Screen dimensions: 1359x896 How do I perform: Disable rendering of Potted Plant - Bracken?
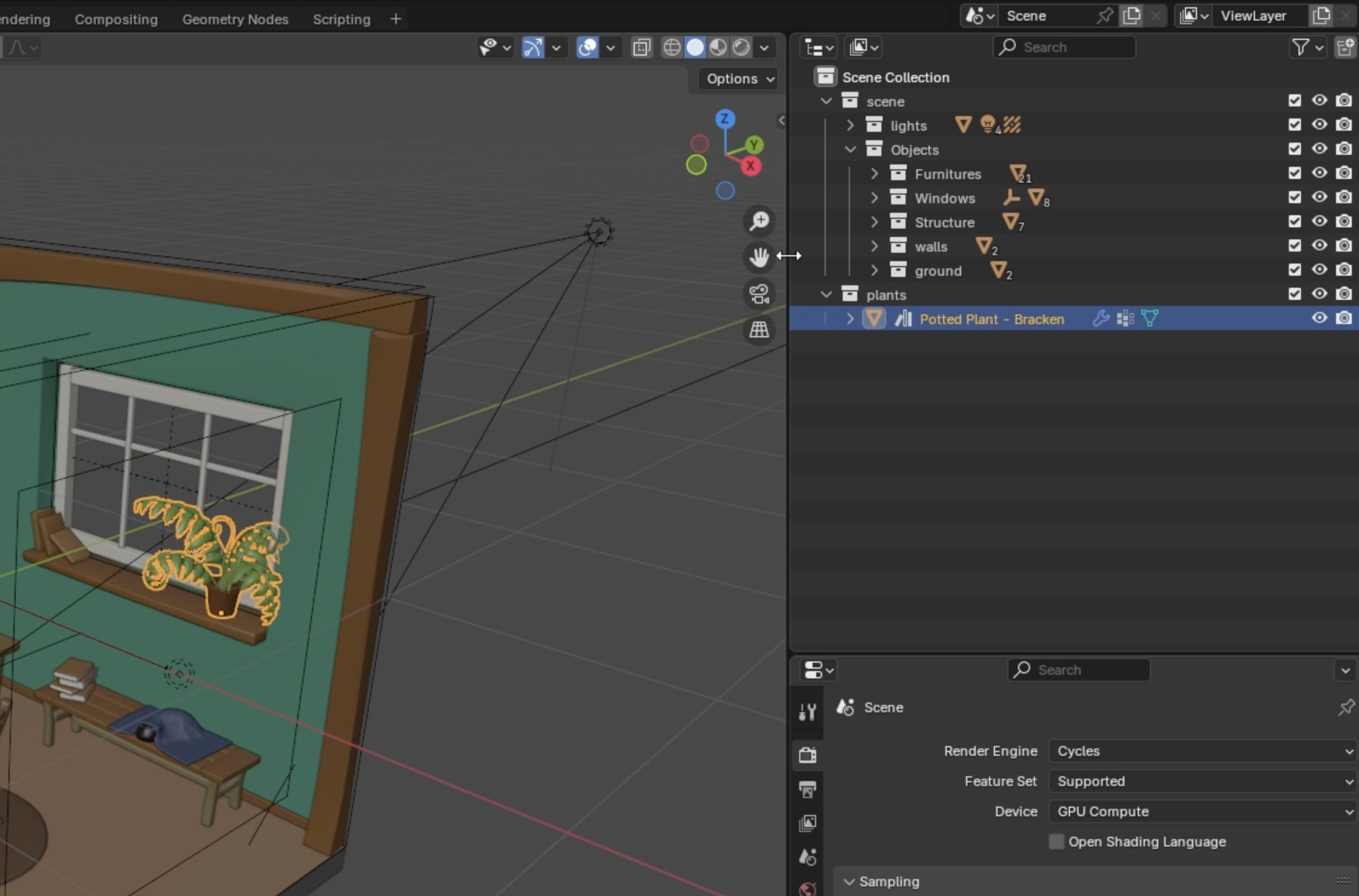pos(1344,319)
